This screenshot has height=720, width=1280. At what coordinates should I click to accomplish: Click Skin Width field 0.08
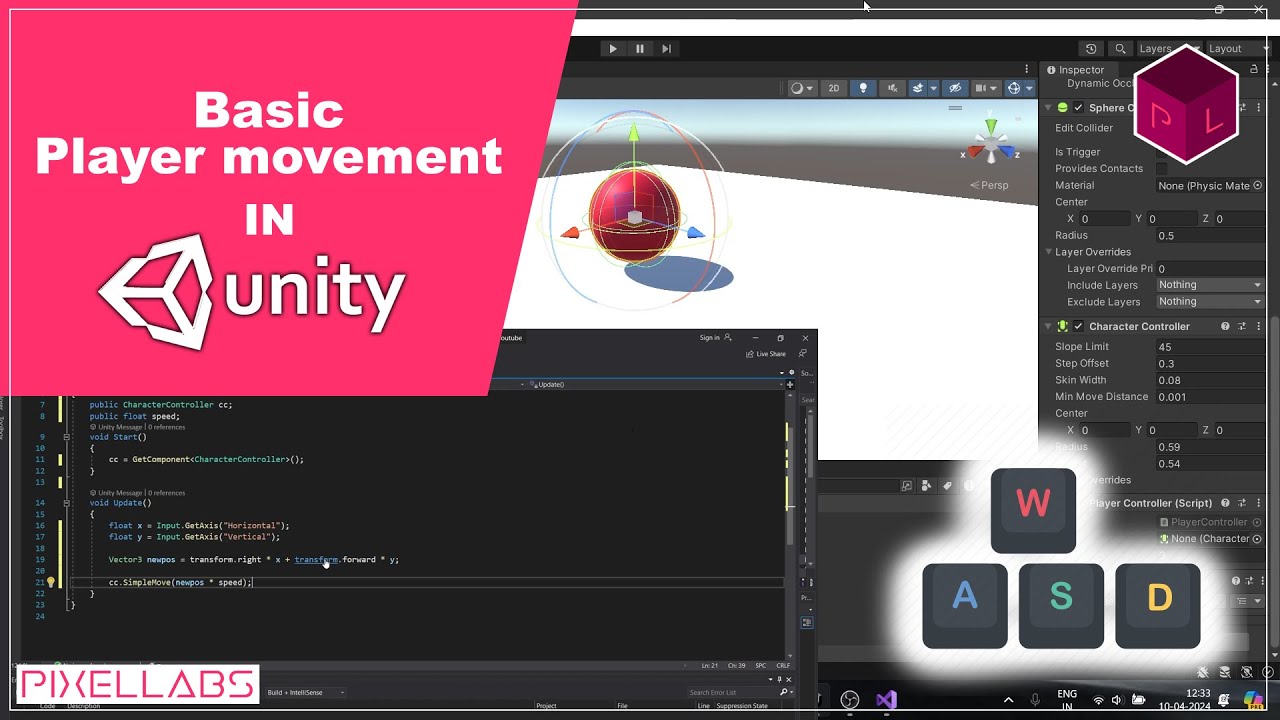(1209, 380)
